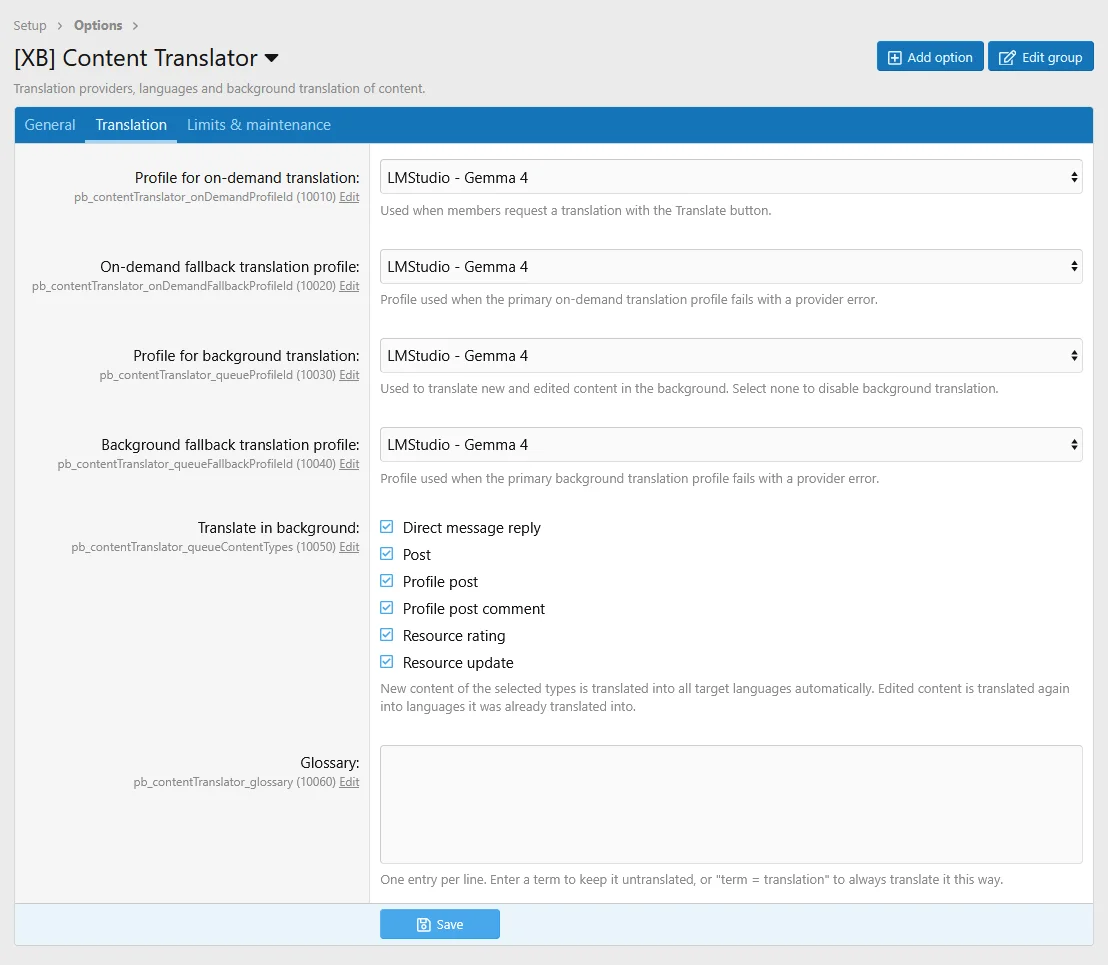Click the Resource update label text
The image size is (1108, 965).
pos(458,663)
